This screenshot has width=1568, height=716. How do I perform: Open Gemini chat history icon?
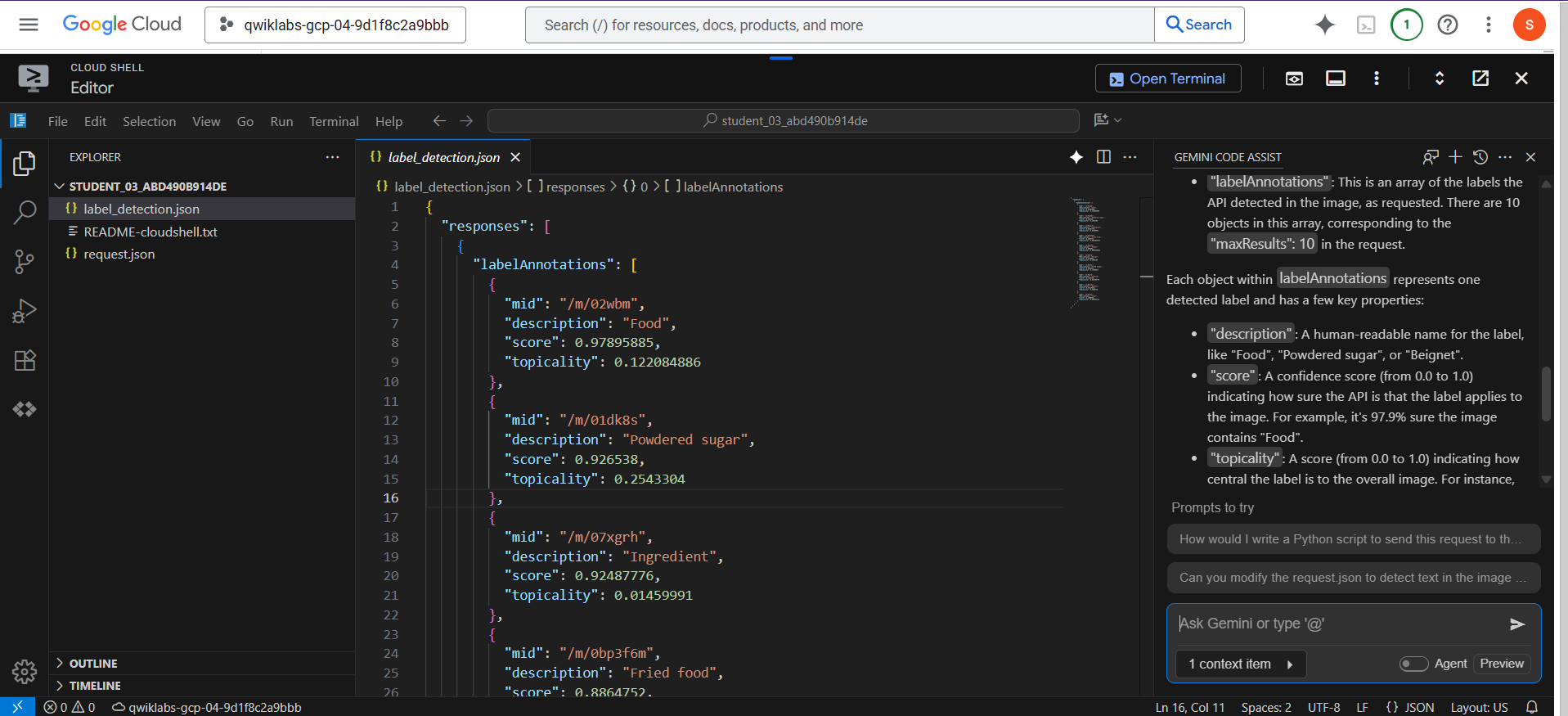(x=1480, y=157)
